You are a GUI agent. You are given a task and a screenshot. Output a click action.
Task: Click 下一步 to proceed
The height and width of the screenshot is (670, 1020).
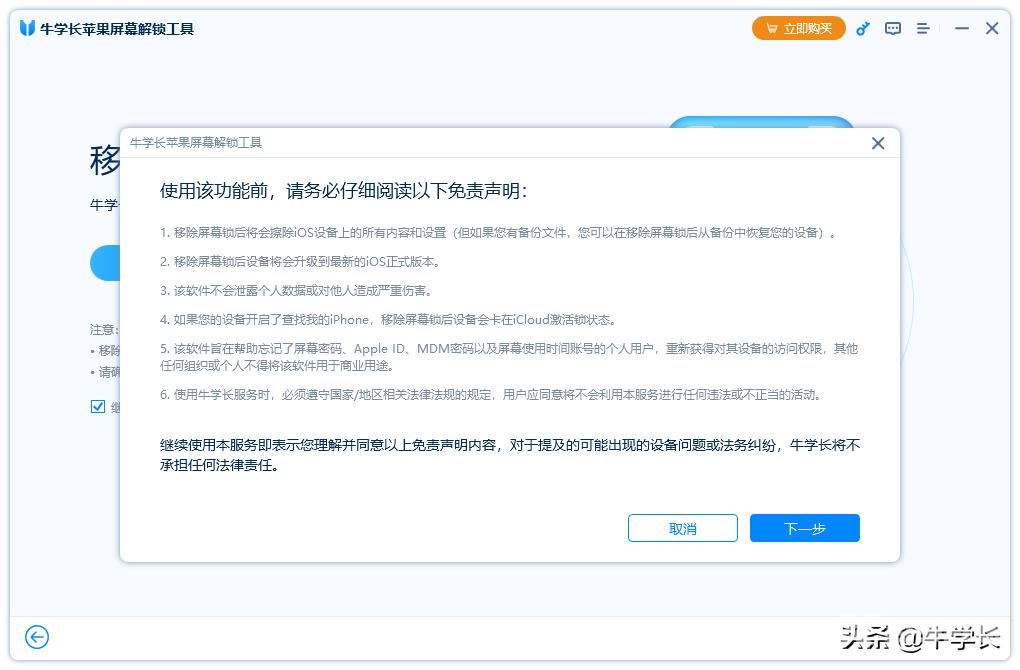(804, 528)
